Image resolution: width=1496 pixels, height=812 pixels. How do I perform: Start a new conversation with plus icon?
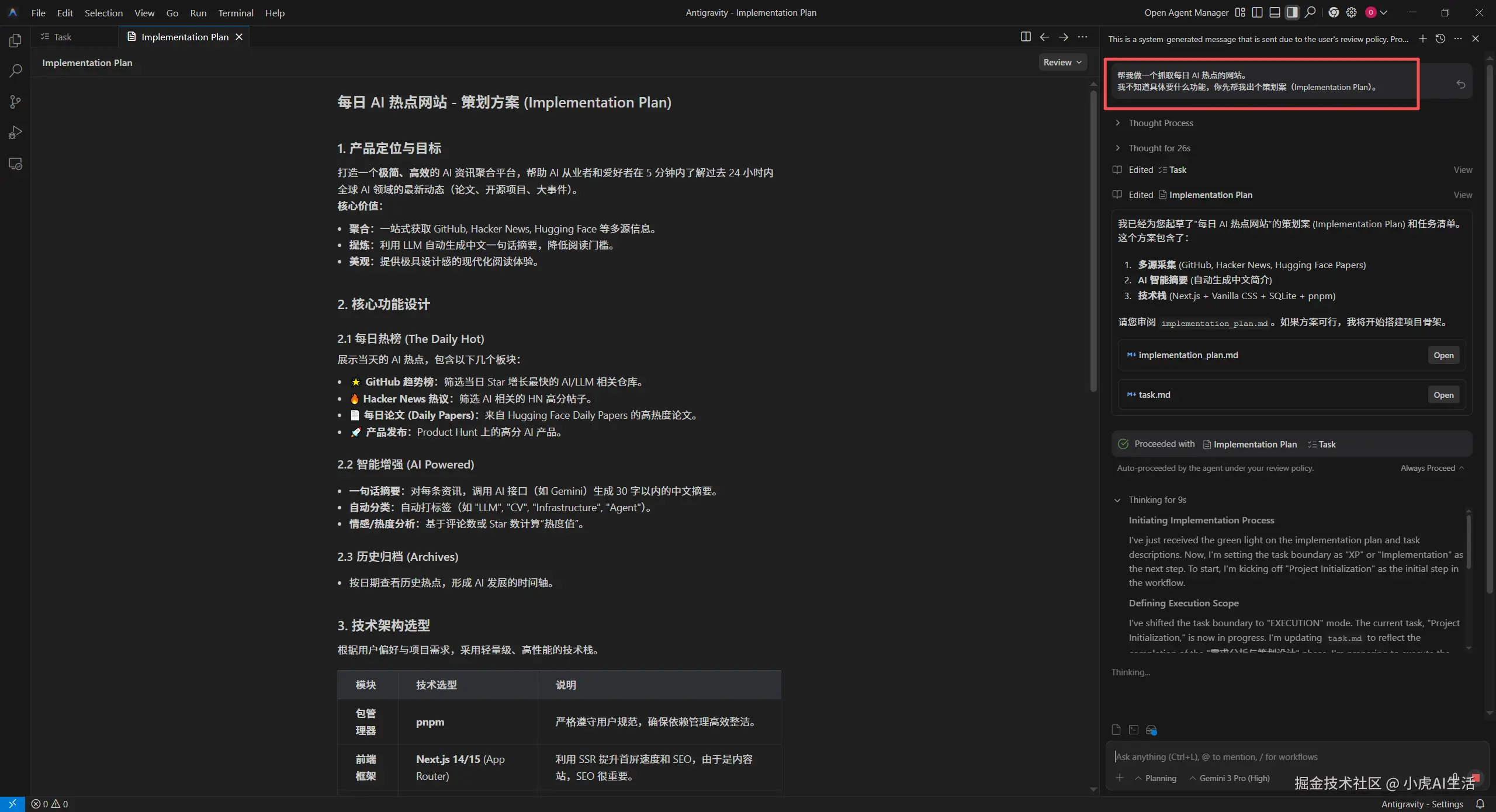[x=1423, y=39]
